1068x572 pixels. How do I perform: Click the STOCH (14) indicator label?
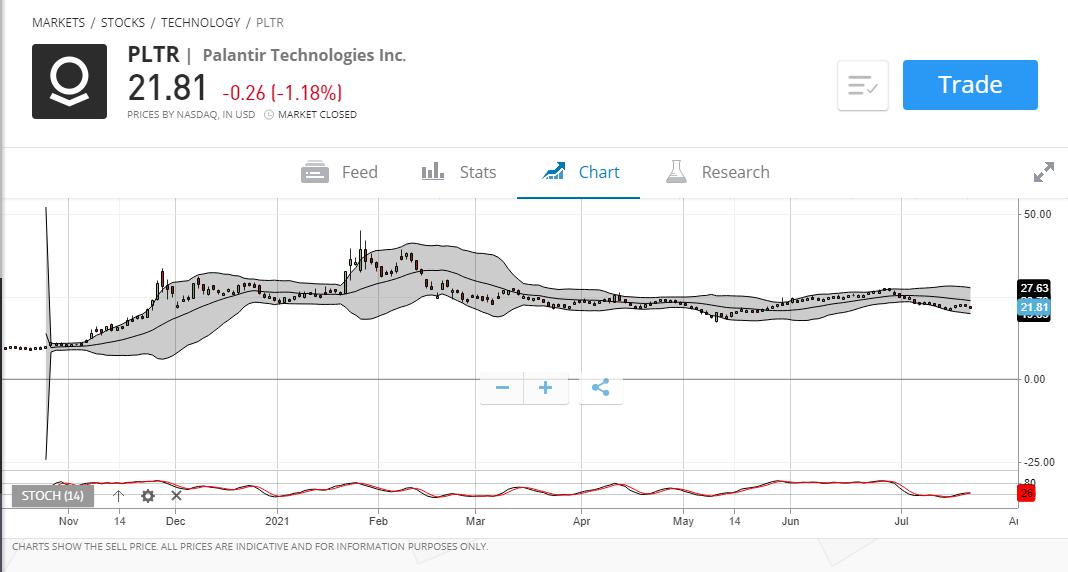point(53,495)
